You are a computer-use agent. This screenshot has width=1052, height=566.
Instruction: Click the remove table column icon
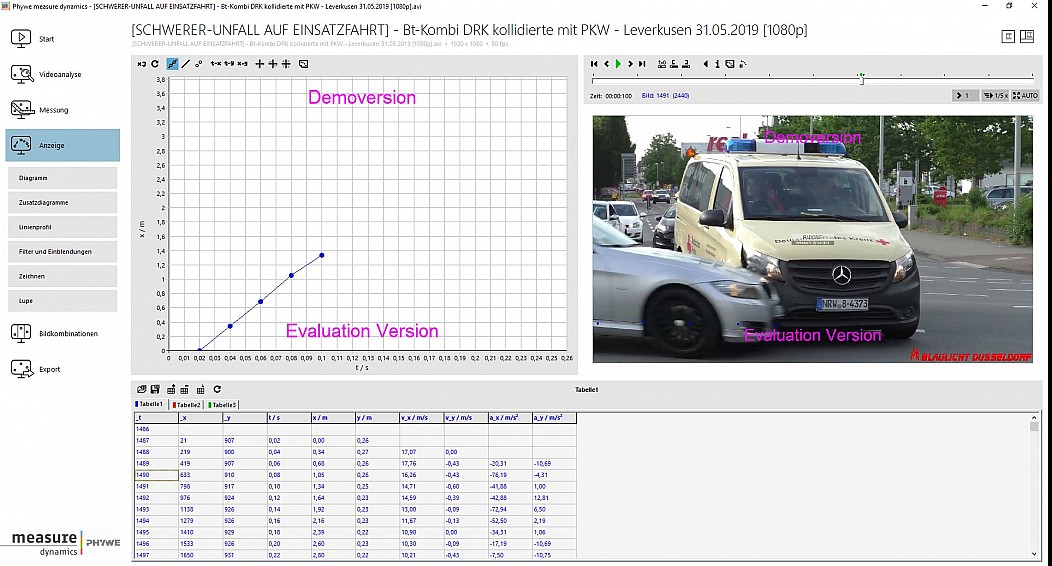point(185,389)
